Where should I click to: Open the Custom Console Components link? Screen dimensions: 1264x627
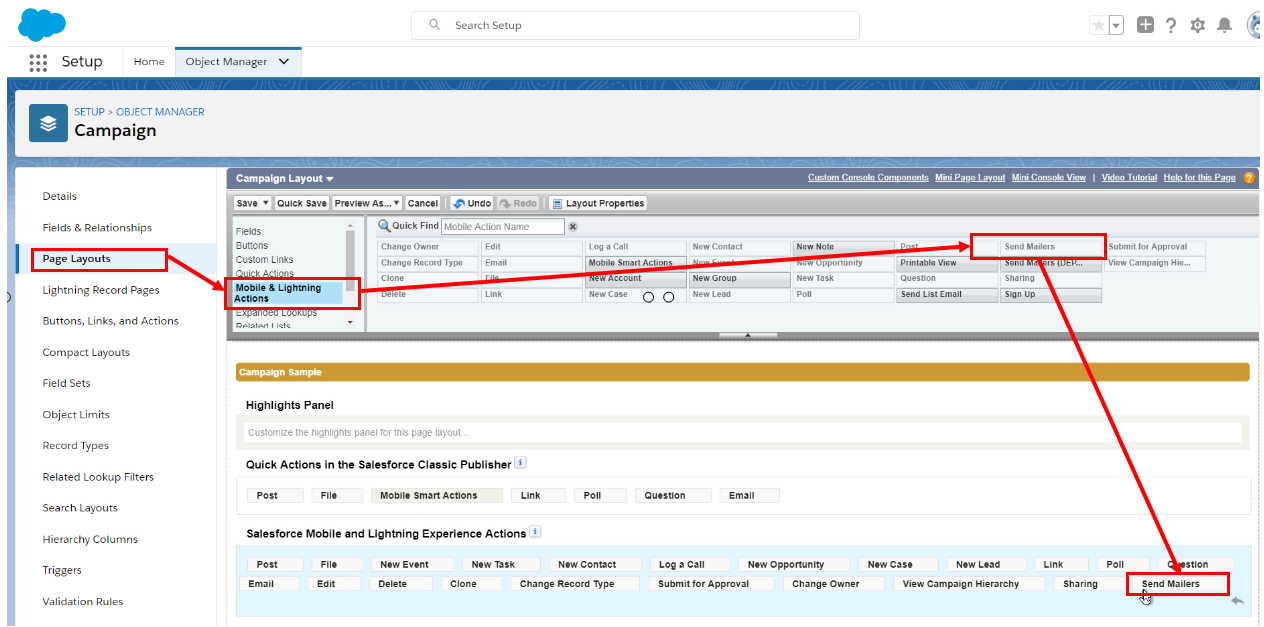tap(868, 178)
